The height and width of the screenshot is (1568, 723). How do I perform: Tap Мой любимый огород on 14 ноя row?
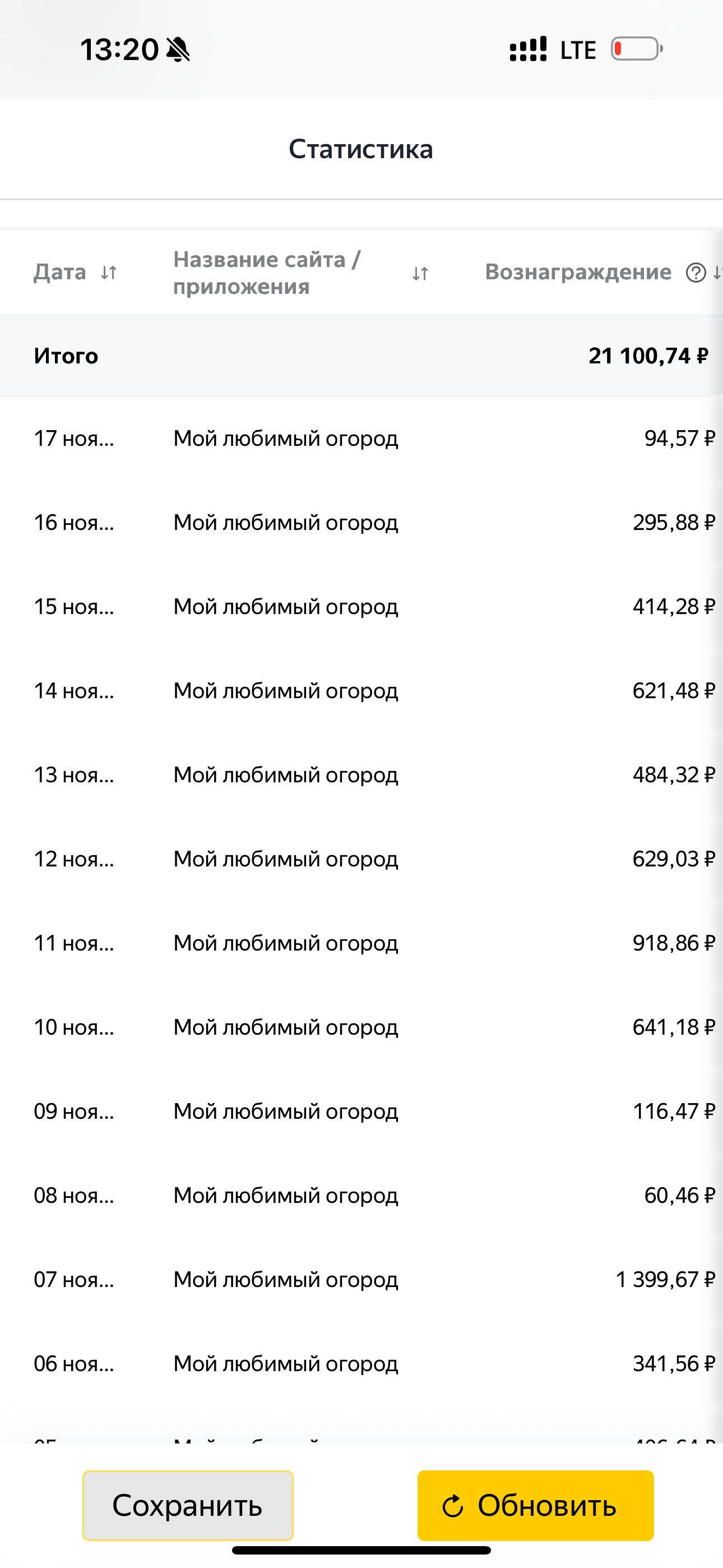click(x=285, y=691)
